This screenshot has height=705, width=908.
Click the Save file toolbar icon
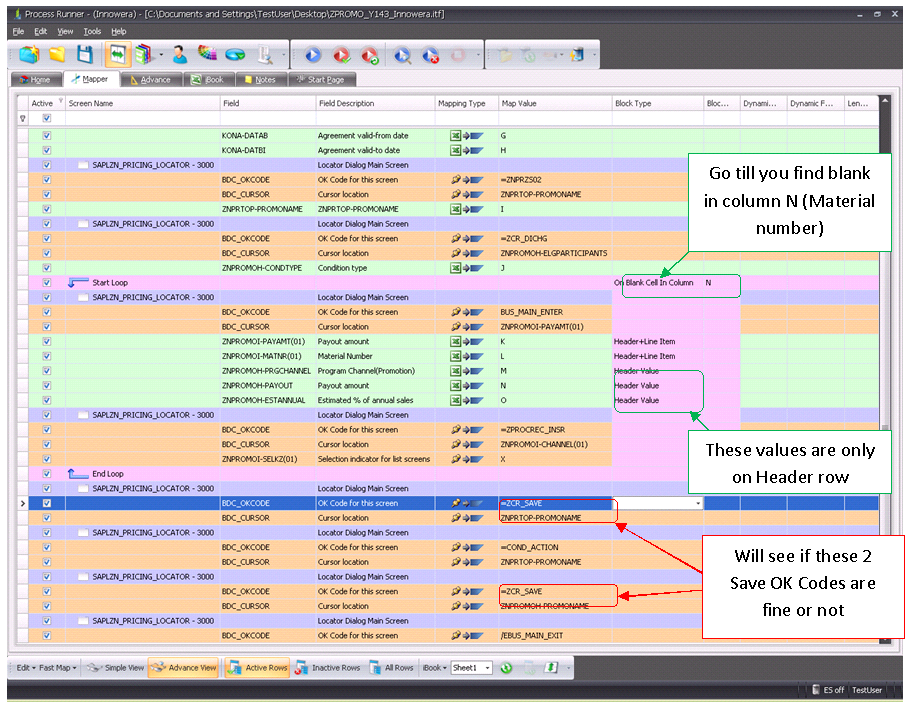(x=85, y=55)
